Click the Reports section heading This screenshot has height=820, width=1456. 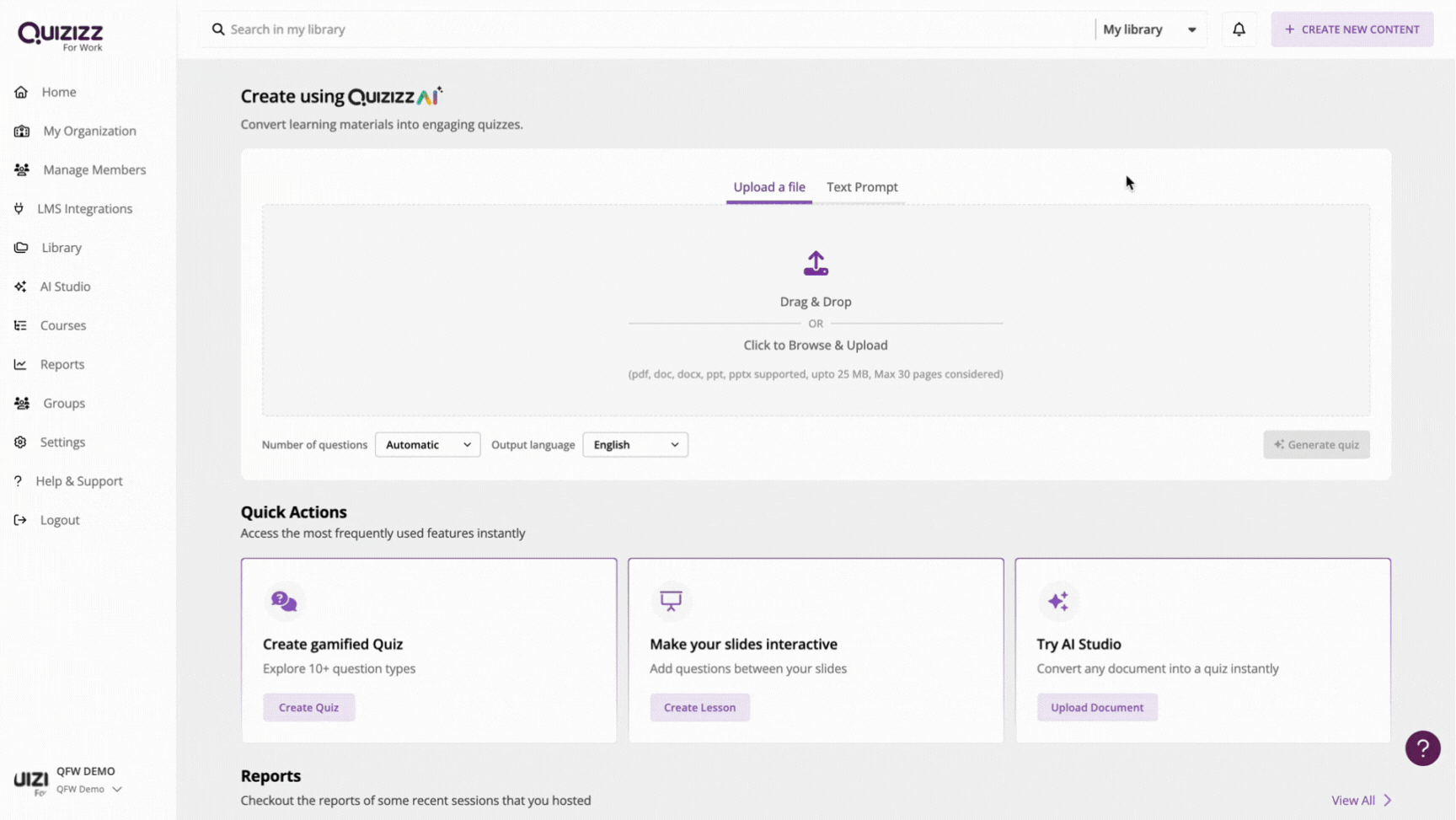tap(270, 776)
